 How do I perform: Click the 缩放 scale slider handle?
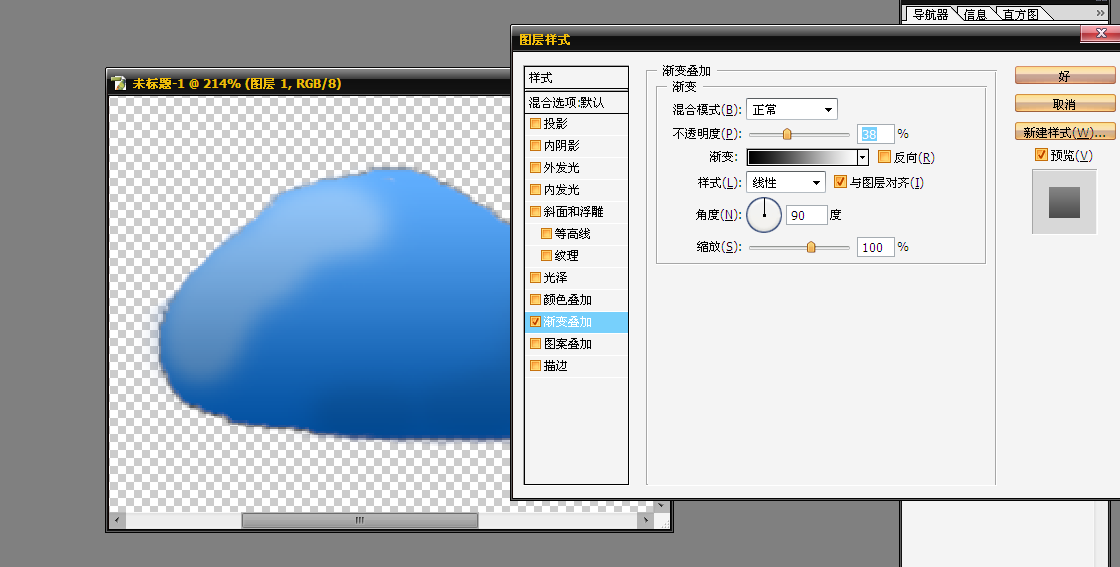[811, 247]
